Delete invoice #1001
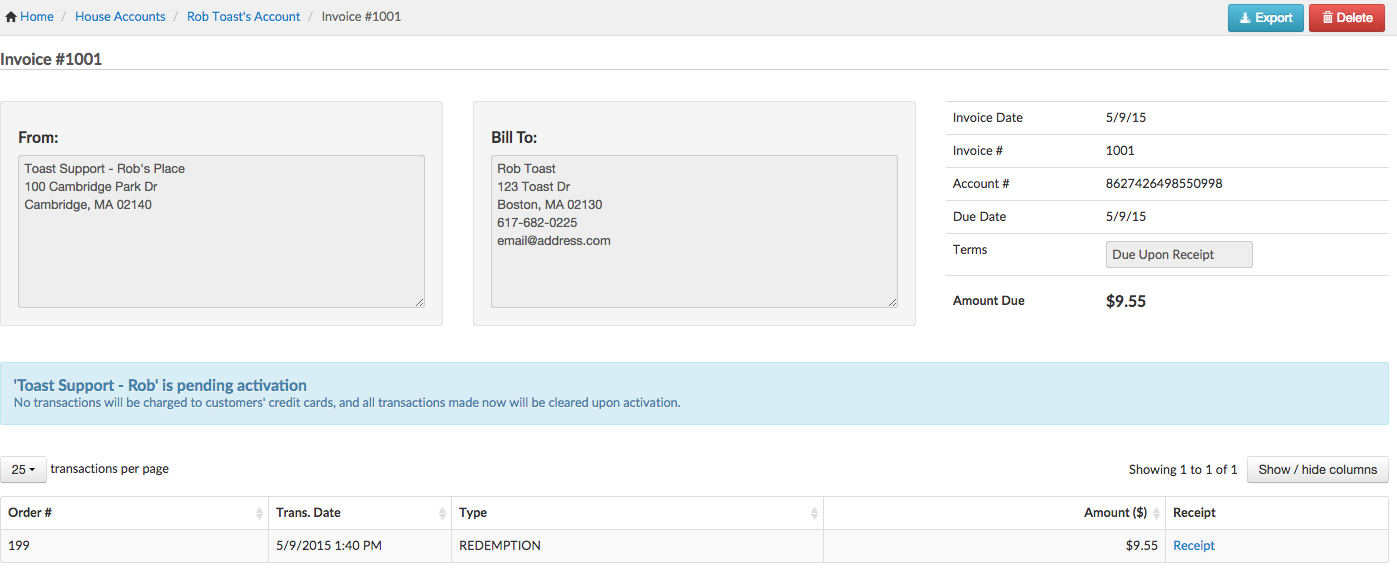Viewport: 1397px width, 570px height. [x=1346, y=18]
